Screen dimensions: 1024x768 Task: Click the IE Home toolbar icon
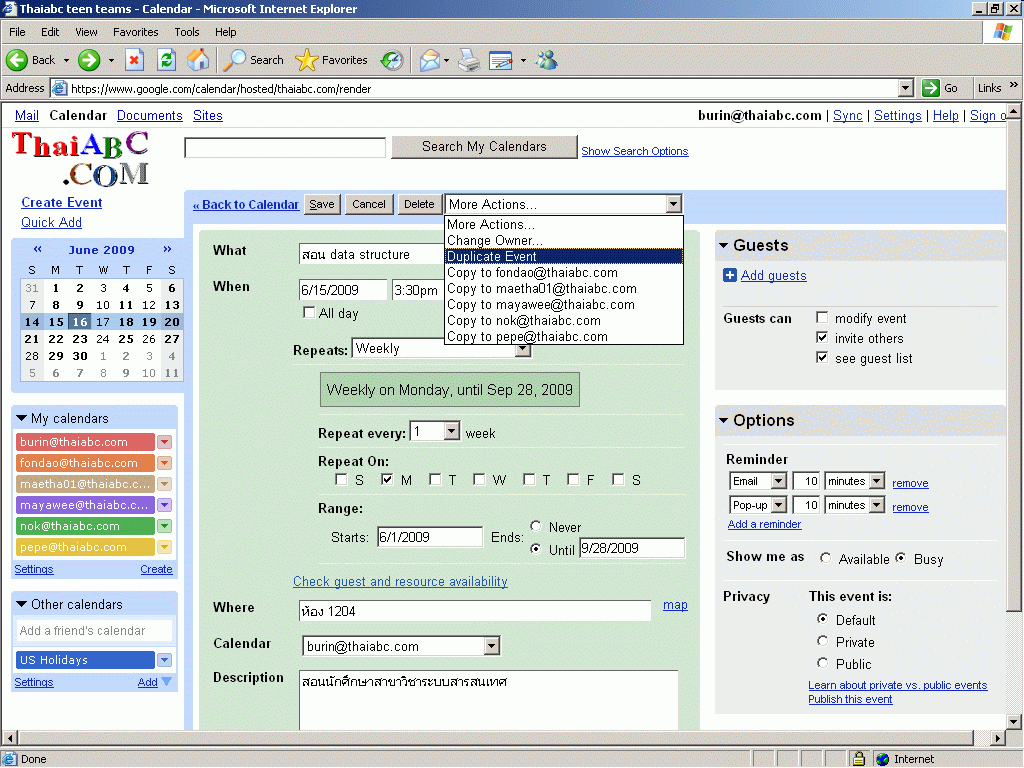coord(198,60)
